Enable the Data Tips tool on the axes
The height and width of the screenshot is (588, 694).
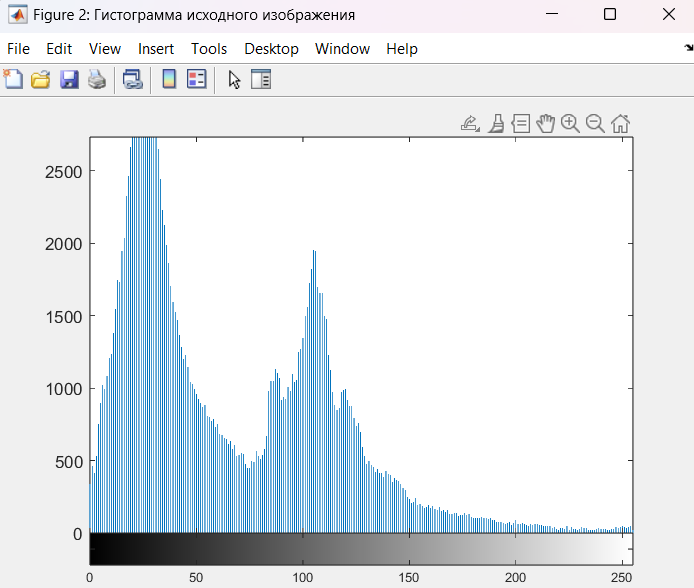click(x=521, y=123)
